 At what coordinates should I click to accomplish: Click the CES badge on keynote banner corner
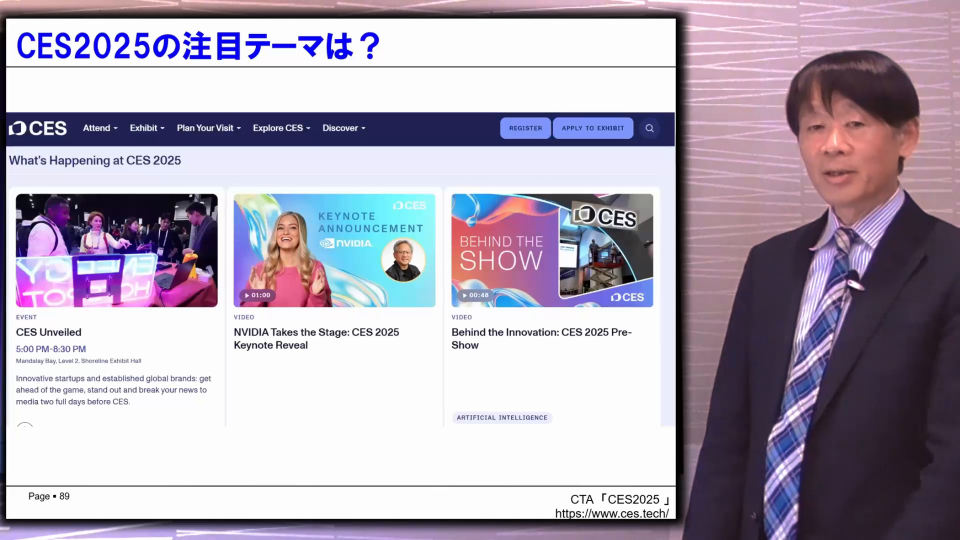(410, 205)
